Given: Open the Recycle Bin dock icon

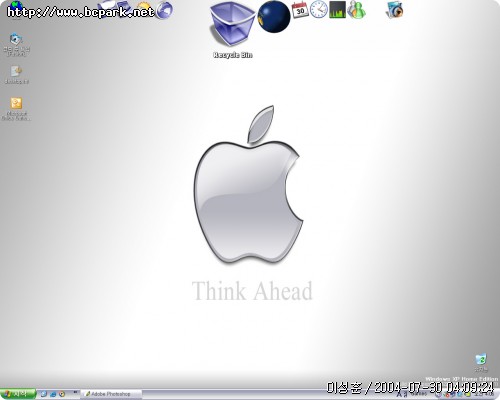Looking at the screenshot, I should coord(232,24).
